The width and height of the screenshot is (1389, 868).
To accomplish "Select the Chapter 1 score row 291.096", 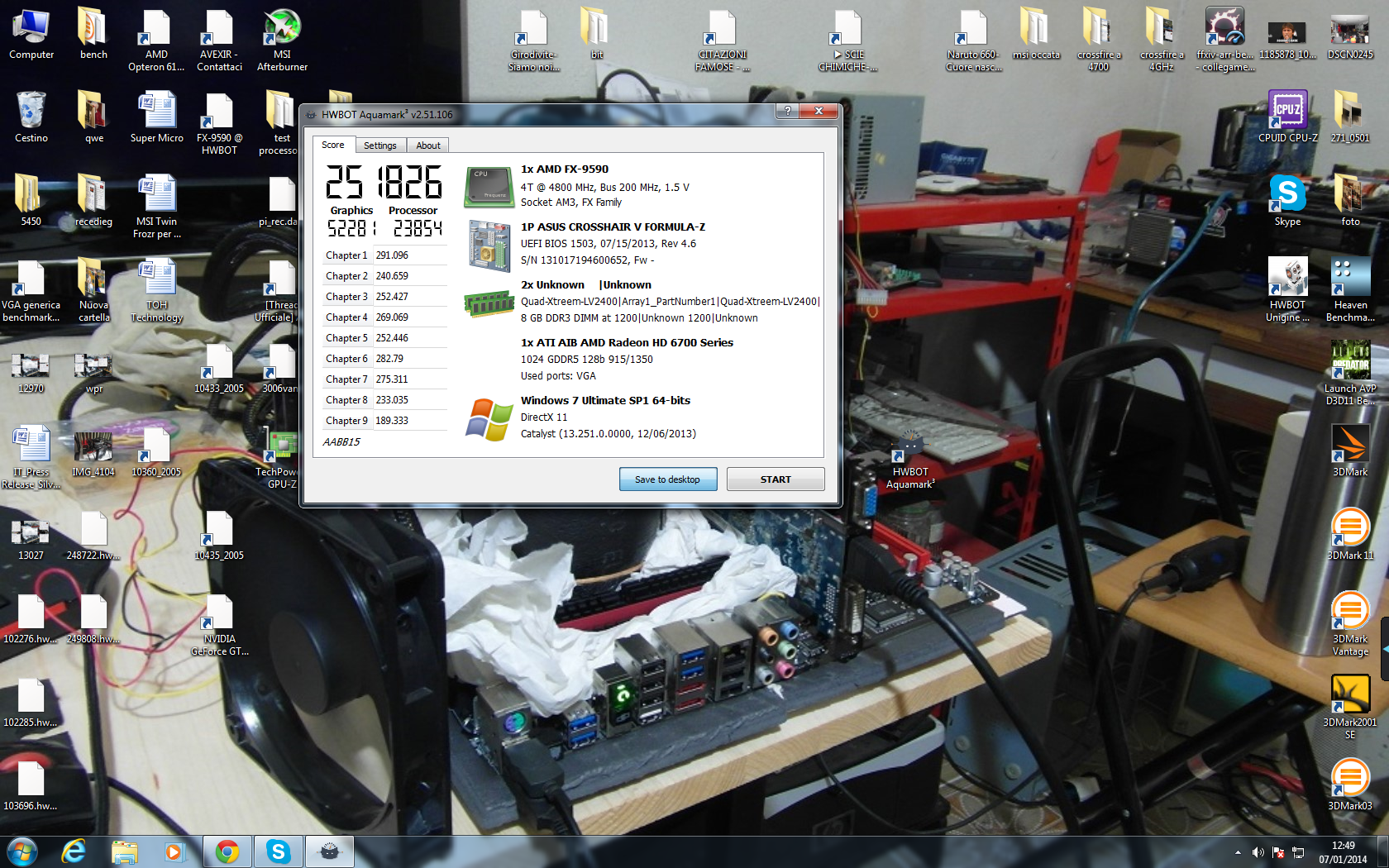I will click(x=385, y=255).
